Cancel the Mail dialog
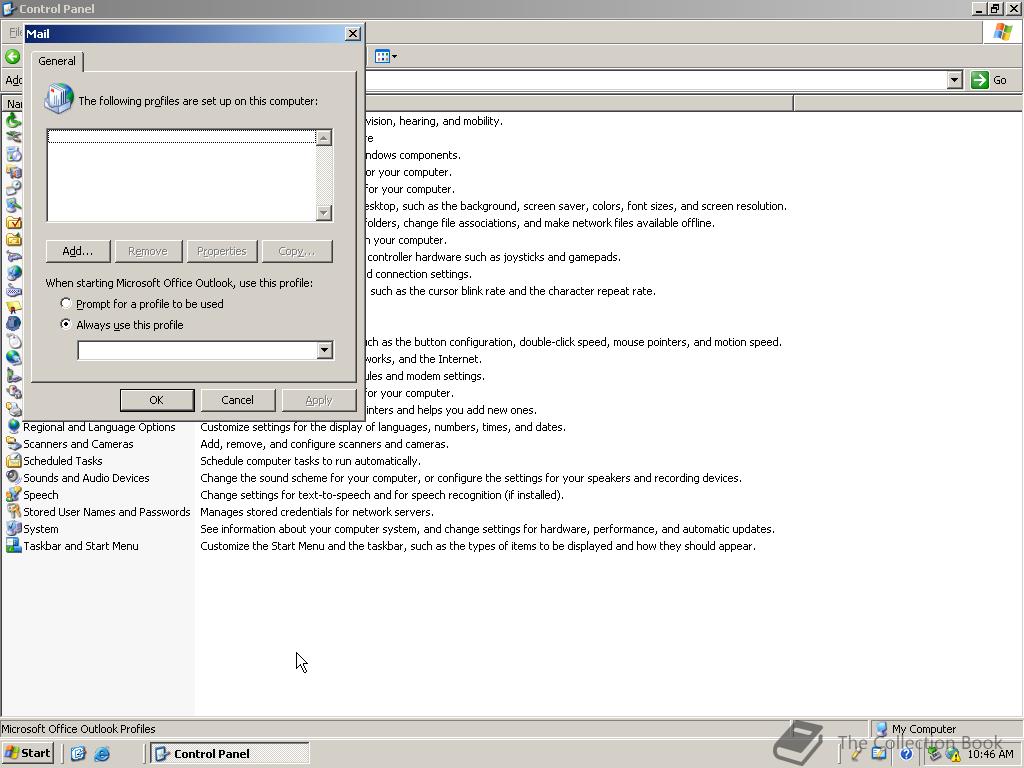Viewport: 1024px width, 768px height. (x=237, y=400)
